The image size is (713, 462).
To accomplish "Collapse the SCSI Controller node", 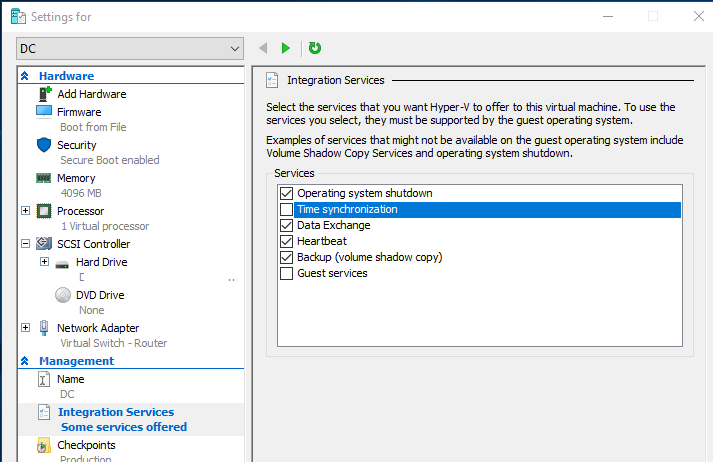I will (25, 244).
